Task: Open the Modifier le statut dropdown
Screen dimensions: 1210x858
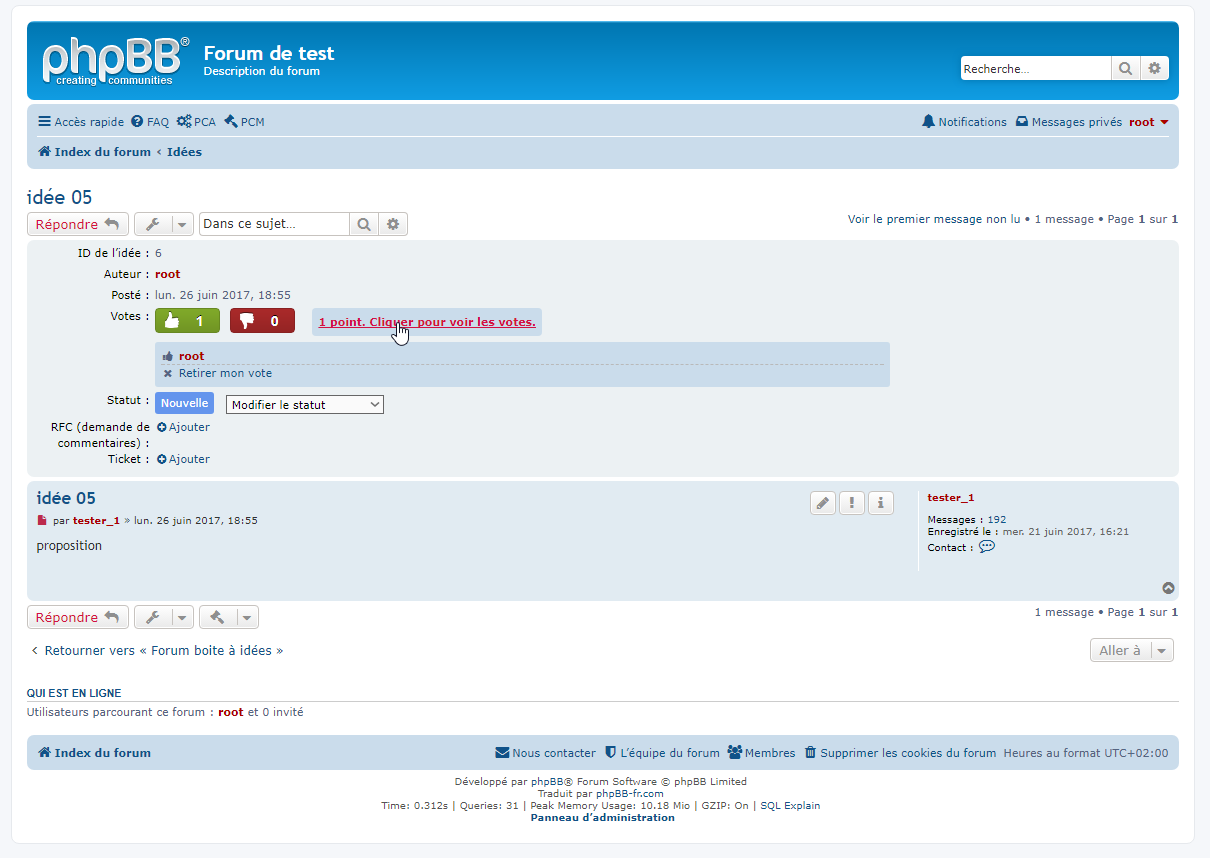Action: (305, 405)
